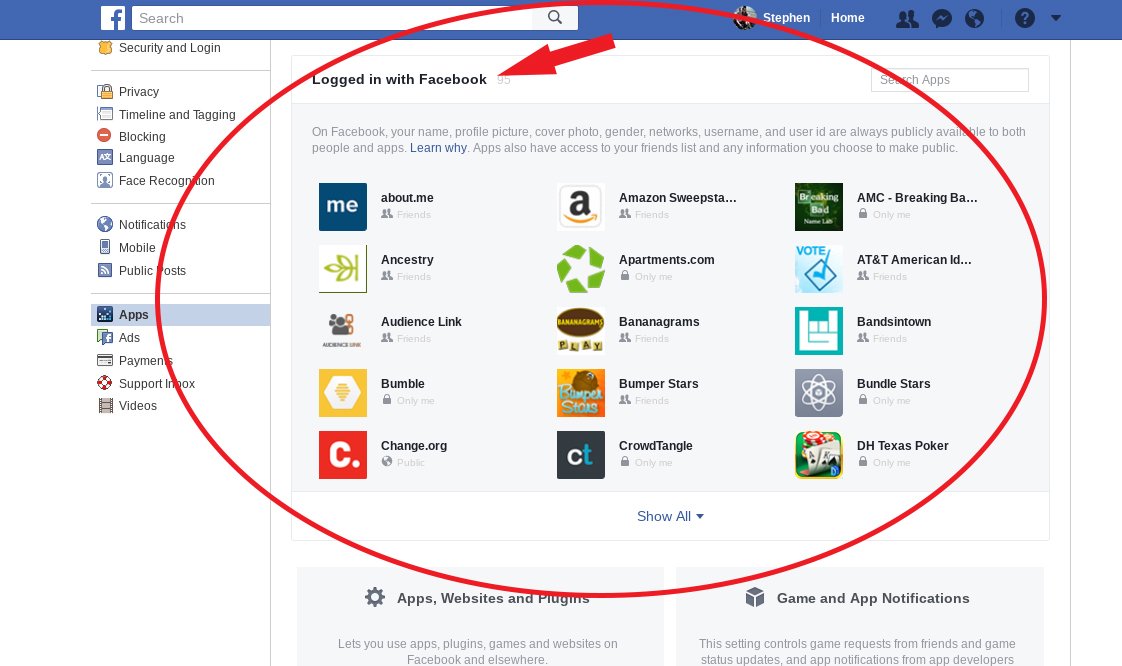Open the Bandsintown app name link
Image resolution: width=1122 pixels, height=666 pixels.
click(894, 322)
